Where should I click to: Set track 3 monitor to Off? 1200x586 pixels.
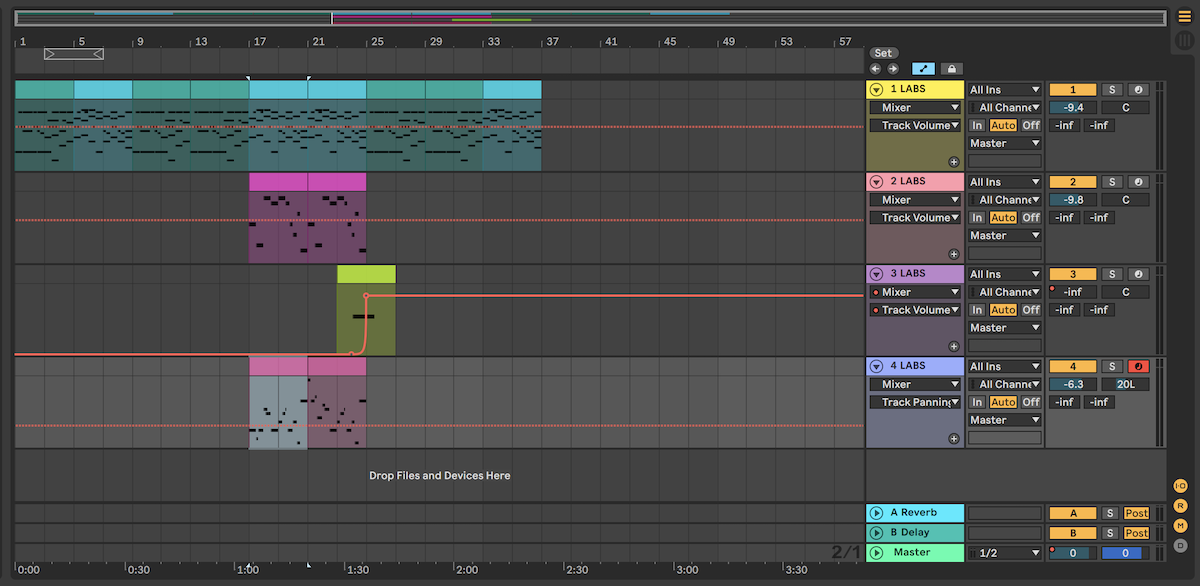tap(1030, 310)
